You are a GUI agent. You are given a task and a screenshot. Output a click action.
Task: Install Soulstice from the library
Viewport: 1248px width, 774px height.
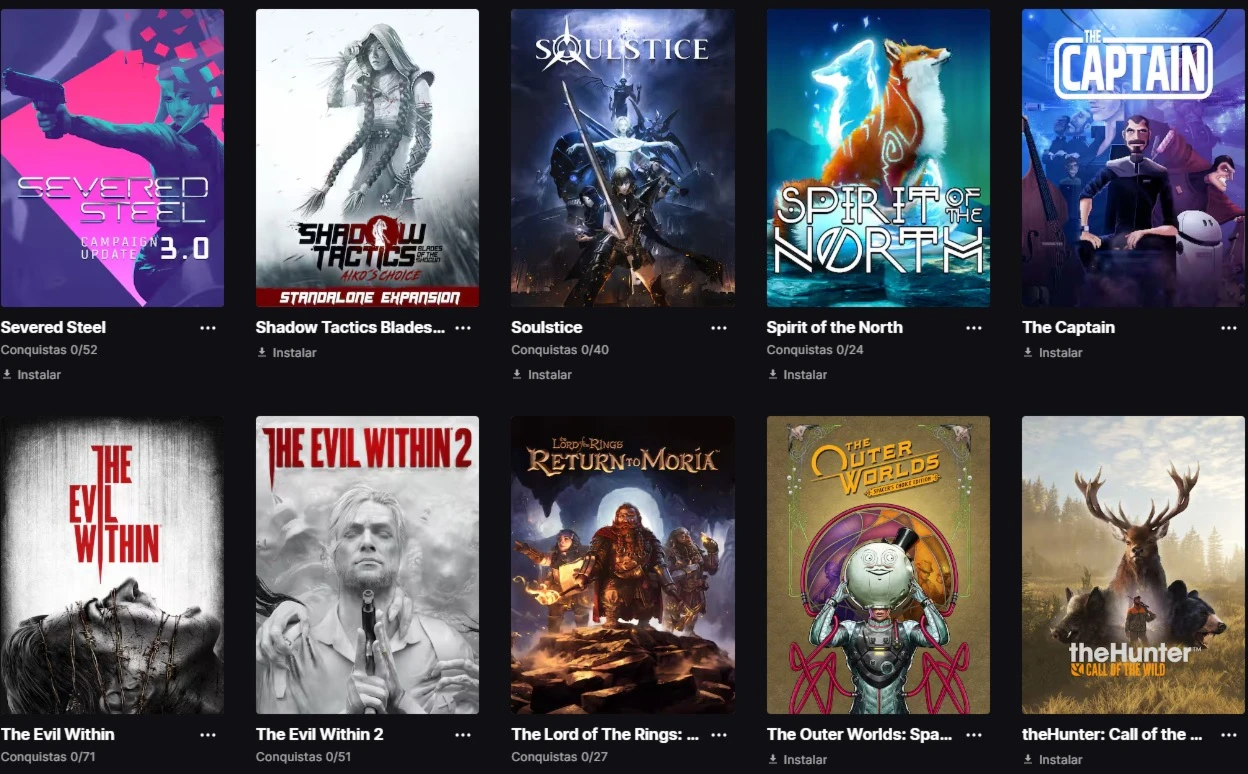[x=542, y=375]
